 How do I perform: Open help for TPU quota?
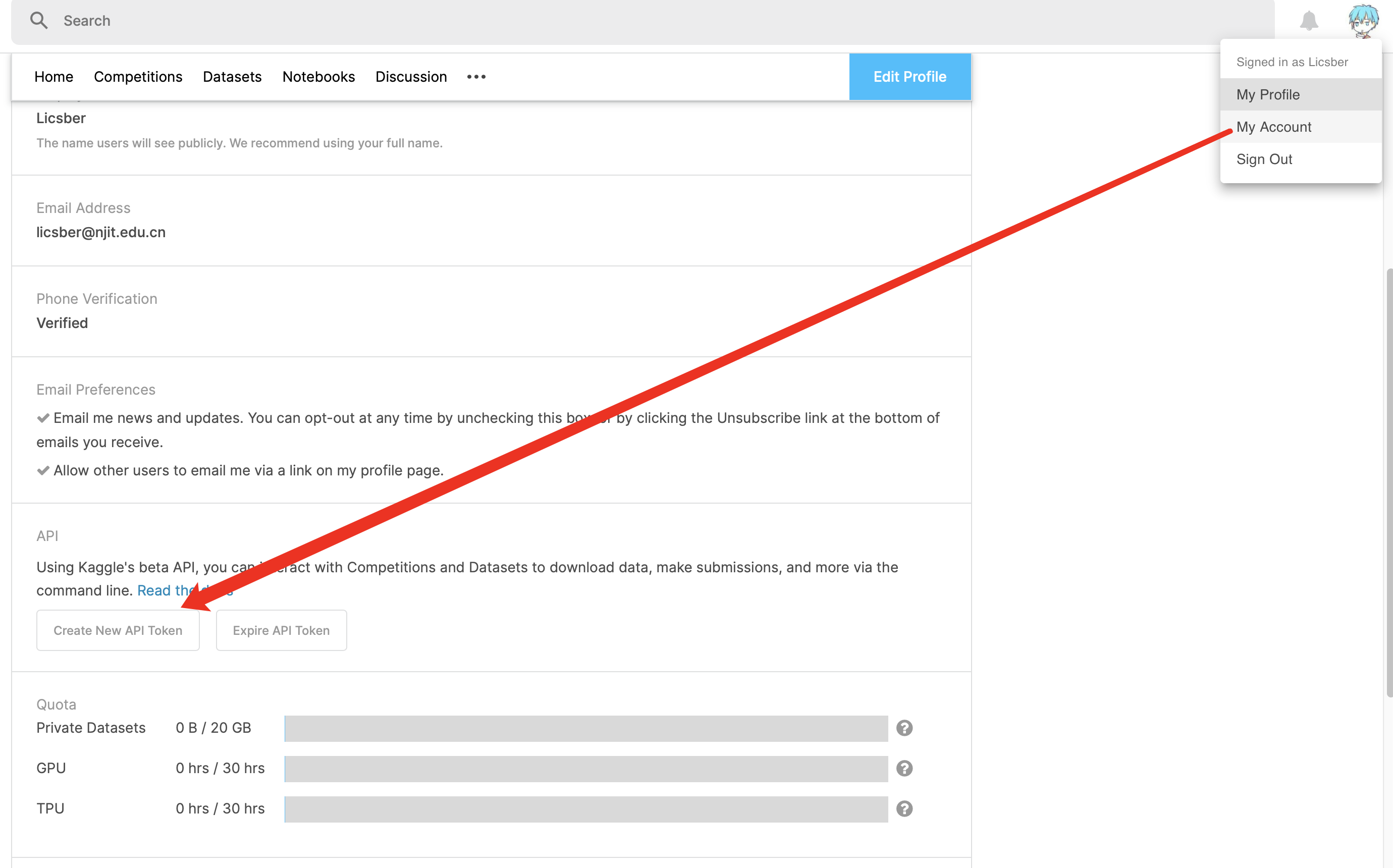click(904, 808)
